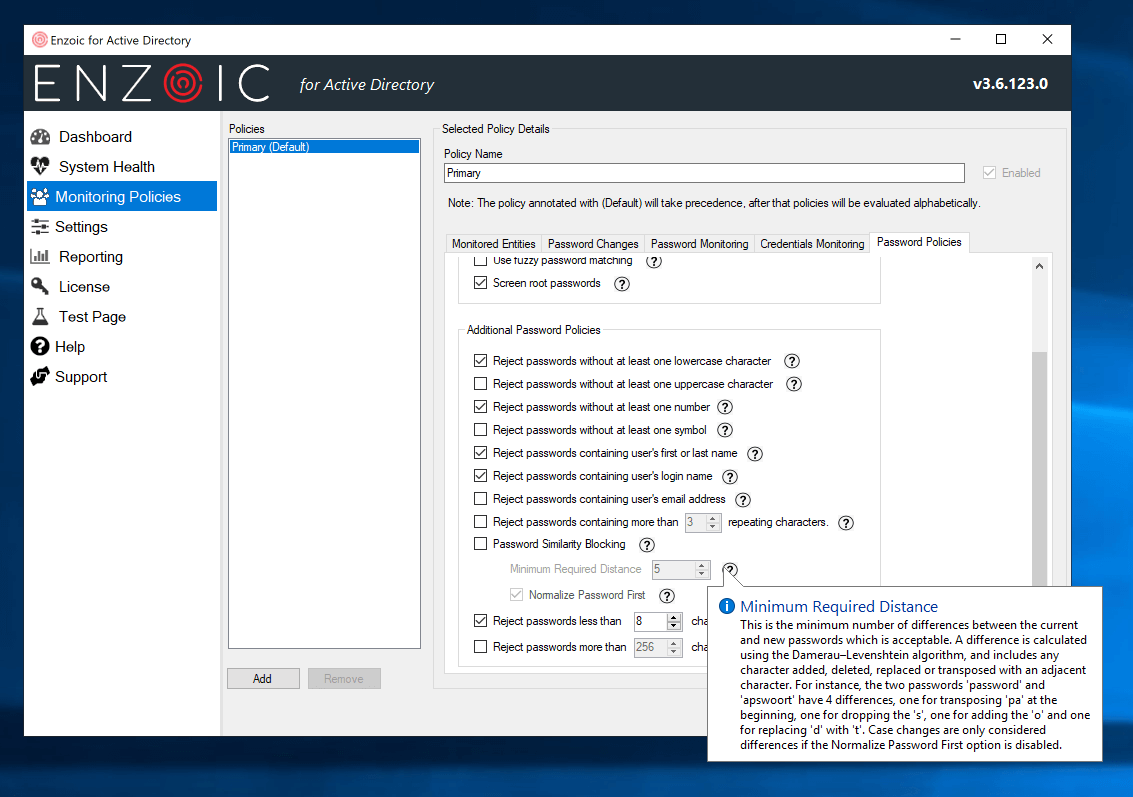
Task: Click the Add policy button
Action: (x=263, y=679)
